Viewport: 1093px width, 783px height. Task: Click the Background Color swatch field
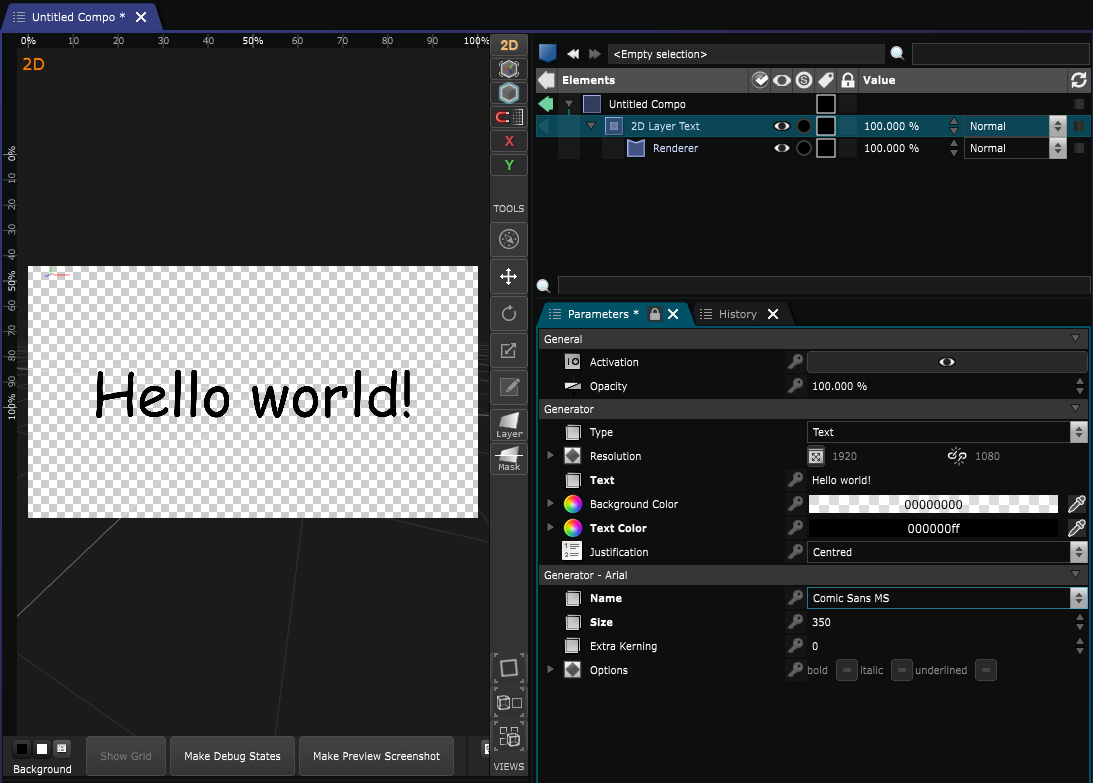tap(932, 504)
